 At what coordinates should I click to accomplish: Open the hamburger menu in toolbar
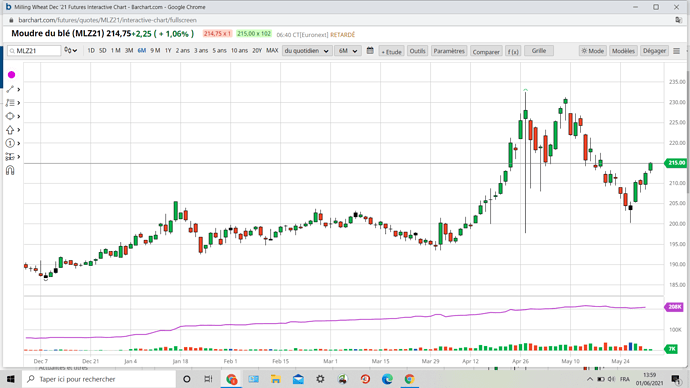point(677,51)
